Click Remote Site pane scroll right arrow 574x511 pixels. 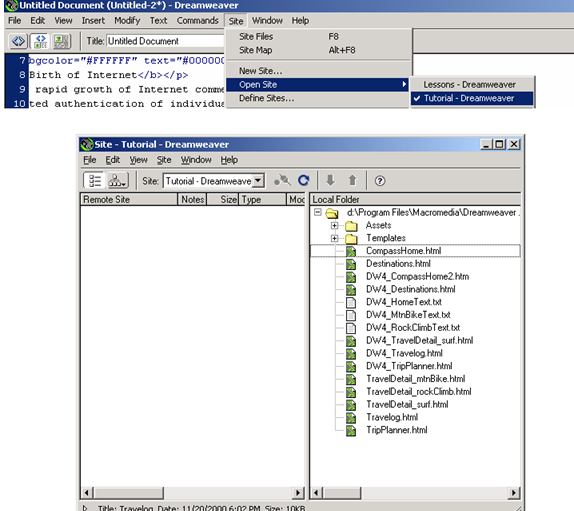[x=298, y=493]
